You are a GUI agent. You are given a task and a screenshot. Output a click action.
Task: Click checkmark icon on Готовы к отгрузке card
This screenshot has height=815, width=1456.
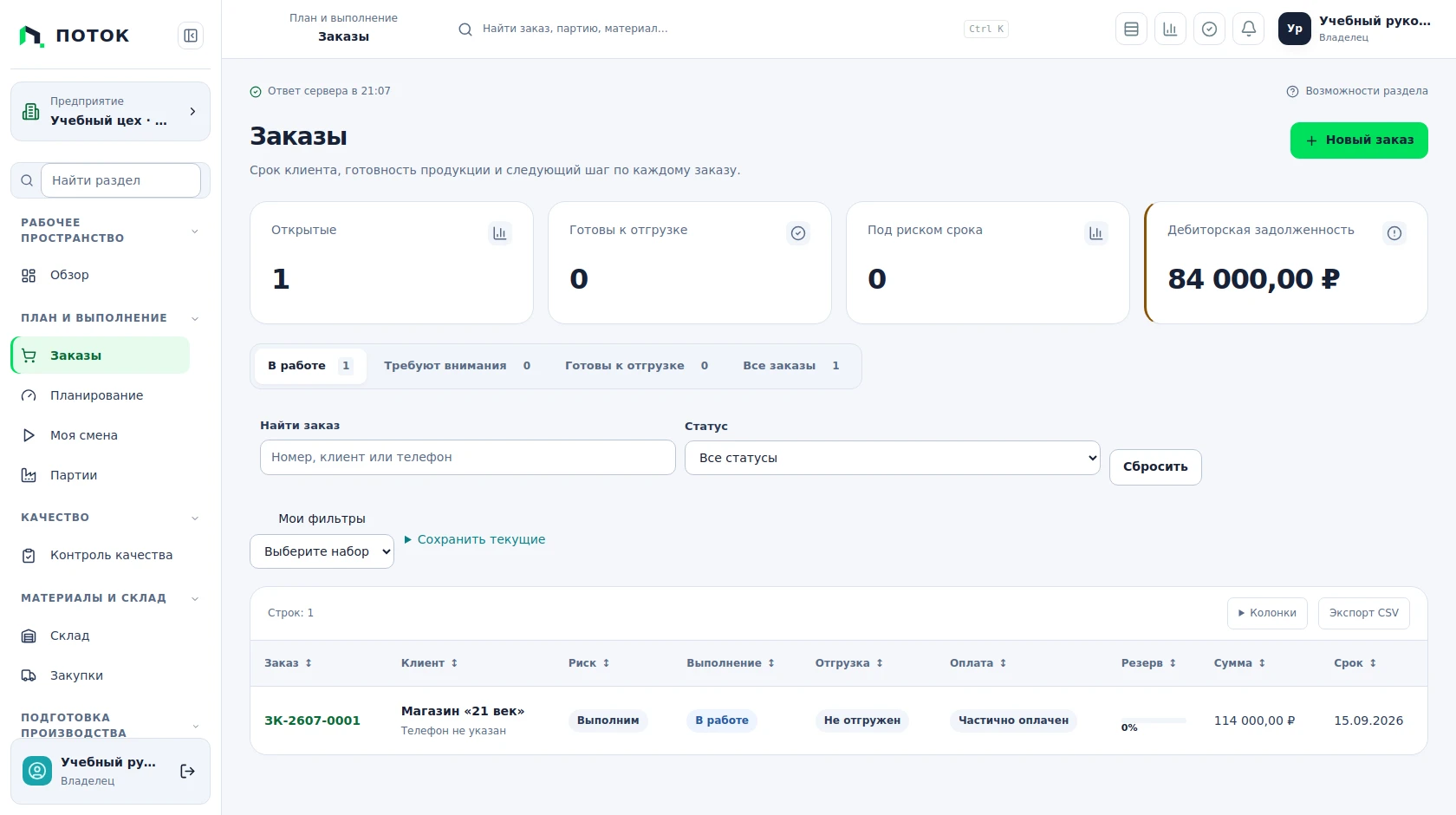click(x=798, y=233)
